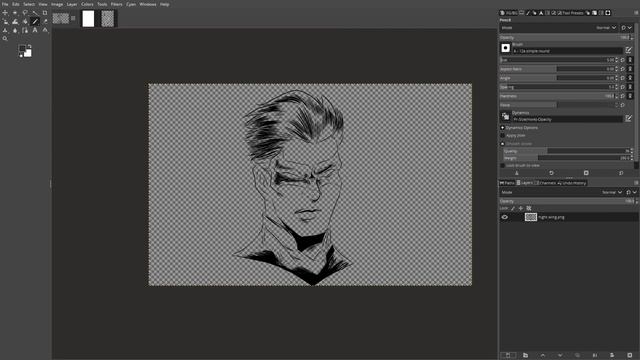Switch to the Paths tab

507,183
